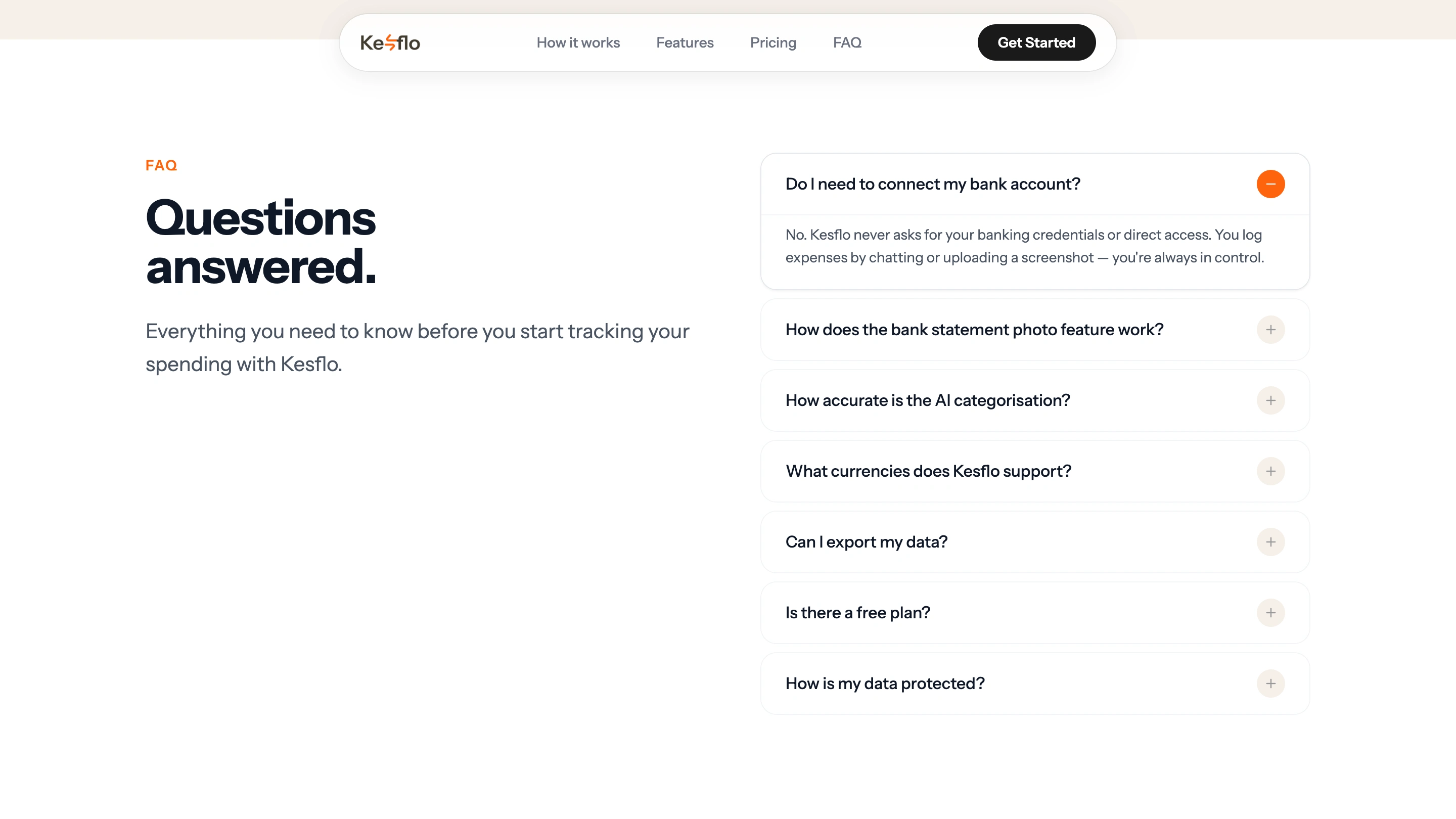Viewport: 1456px width, 819px height.
Task: Click plus icon beside free plan question
Action: [1270, 613]
